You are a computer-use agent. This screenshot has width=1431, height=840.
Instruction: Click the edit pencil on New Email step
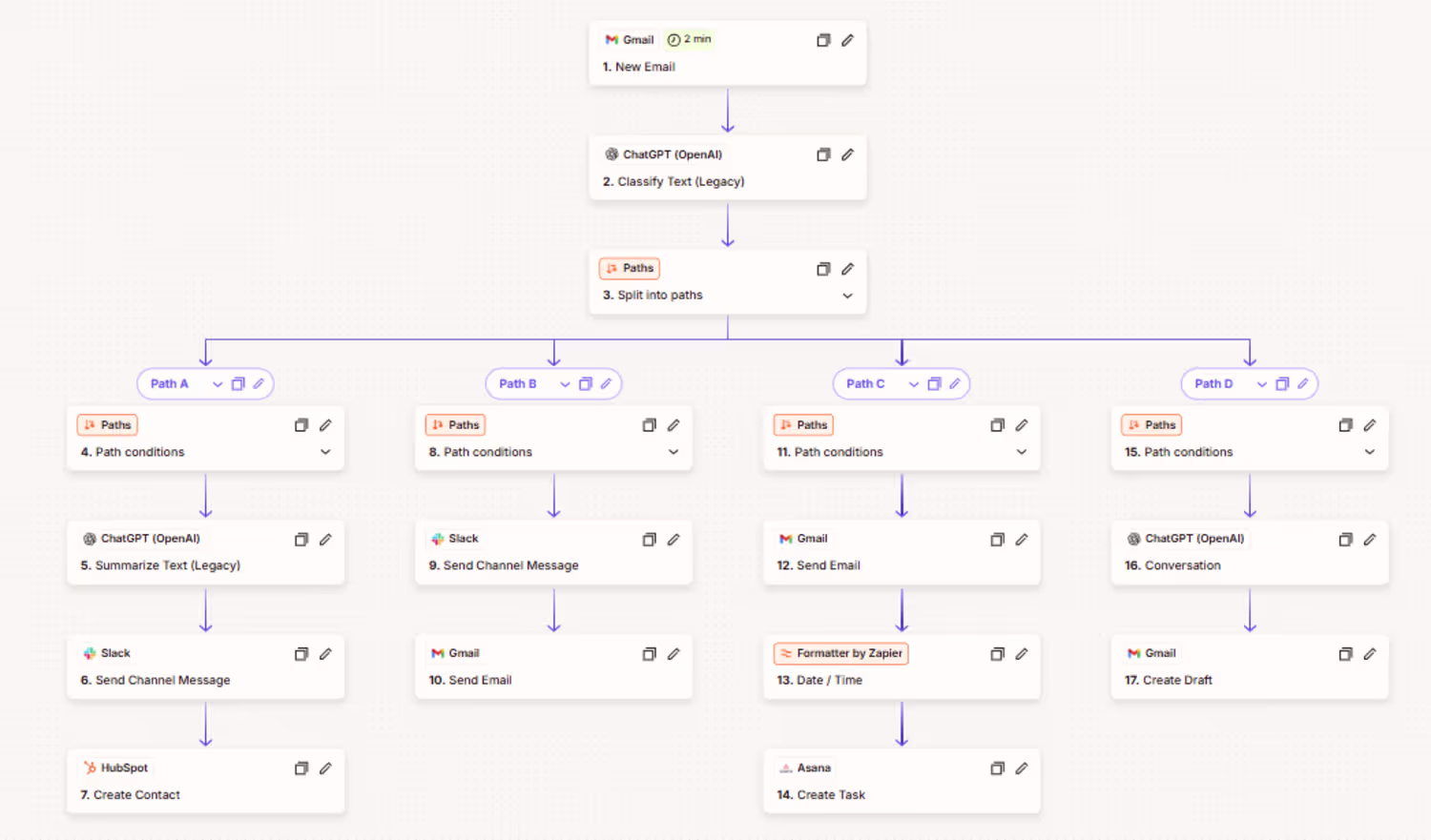[847, 40]
